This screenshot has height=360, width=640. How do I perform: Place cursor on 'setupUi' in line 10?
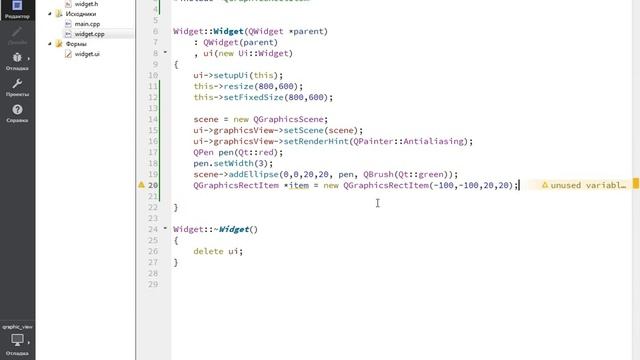click(231, 75)
